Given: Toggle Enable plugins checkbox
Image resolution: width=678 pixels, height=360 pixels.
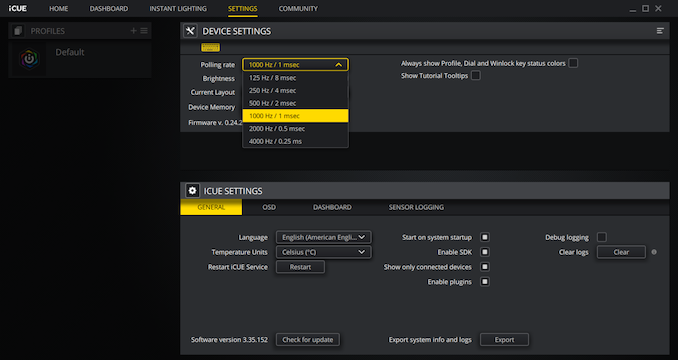Looking at the screenshot, I should click(485, 282).
